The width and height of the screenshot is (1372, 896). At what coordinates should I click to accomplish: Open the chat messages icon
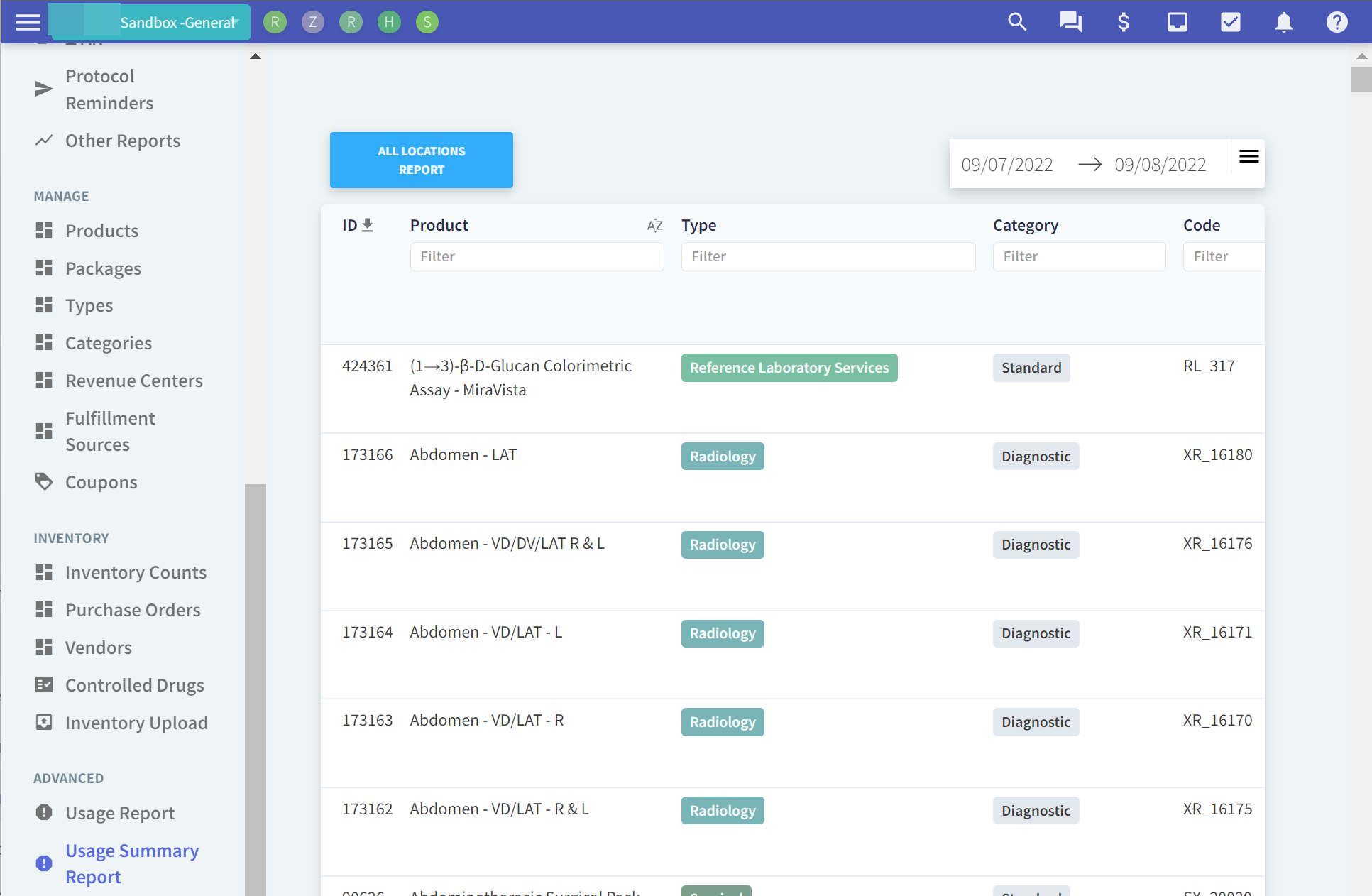tap(1070, 22)
